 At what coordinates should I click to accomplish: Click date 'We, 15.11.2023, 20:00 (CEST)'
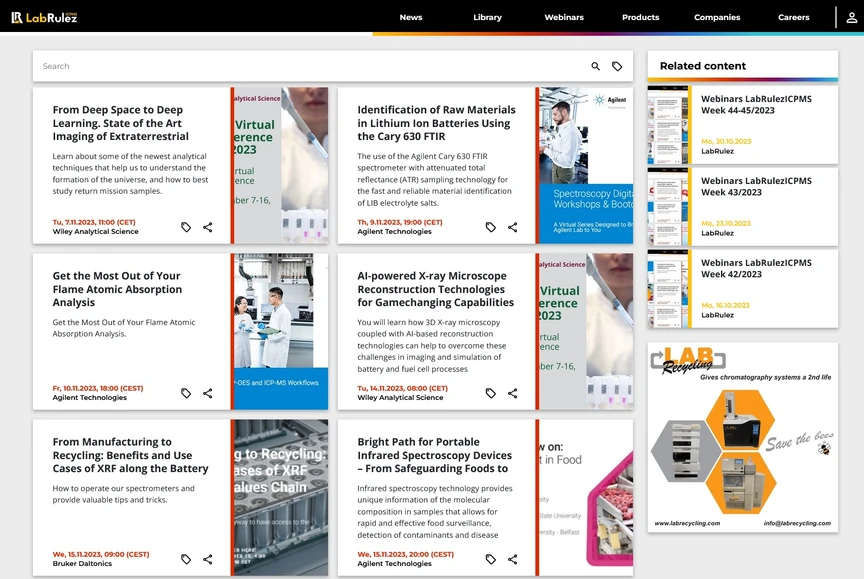coord(406,555)
